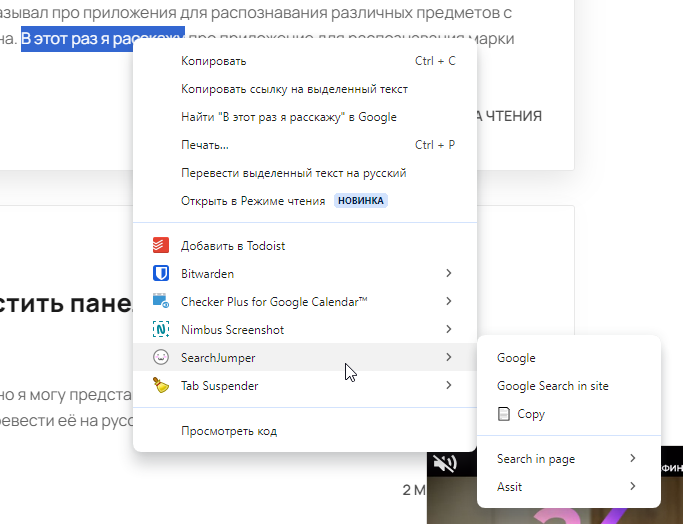Screen dimensions: 683x524
Task: Click the Copy document icon in the submenu
Action: (504, 414)
